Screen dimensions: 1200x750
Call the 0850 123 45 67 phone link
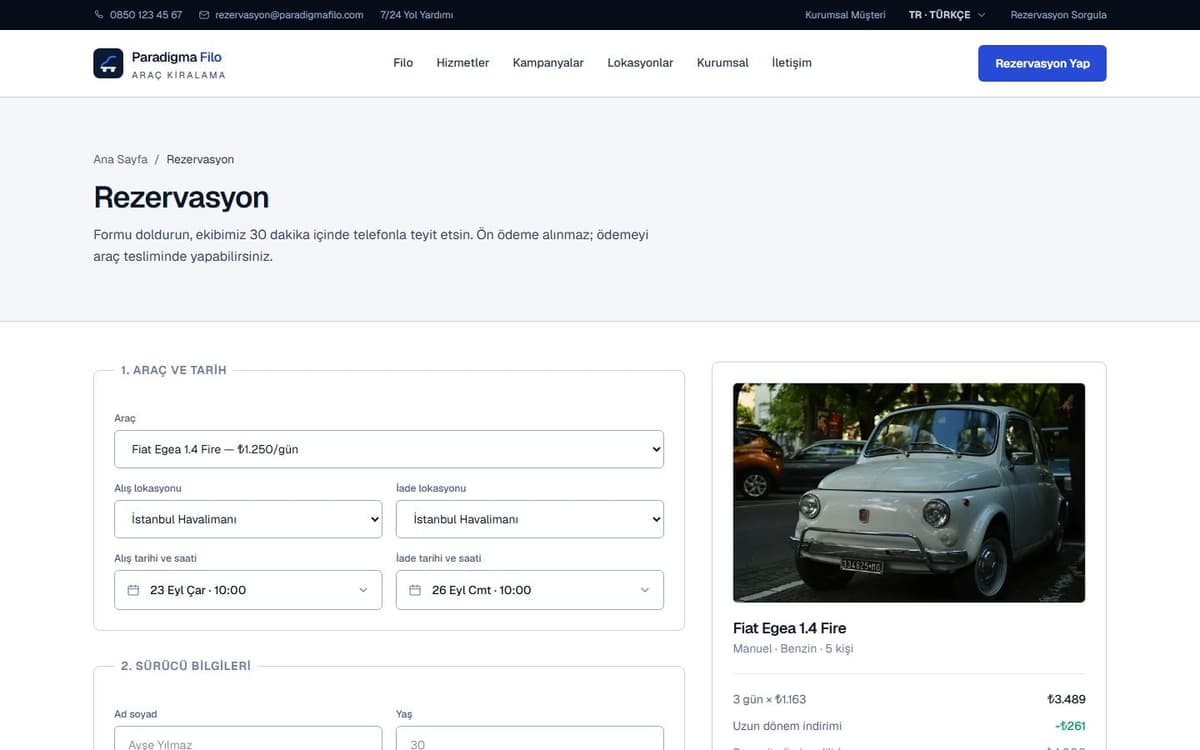coord(146,15)
